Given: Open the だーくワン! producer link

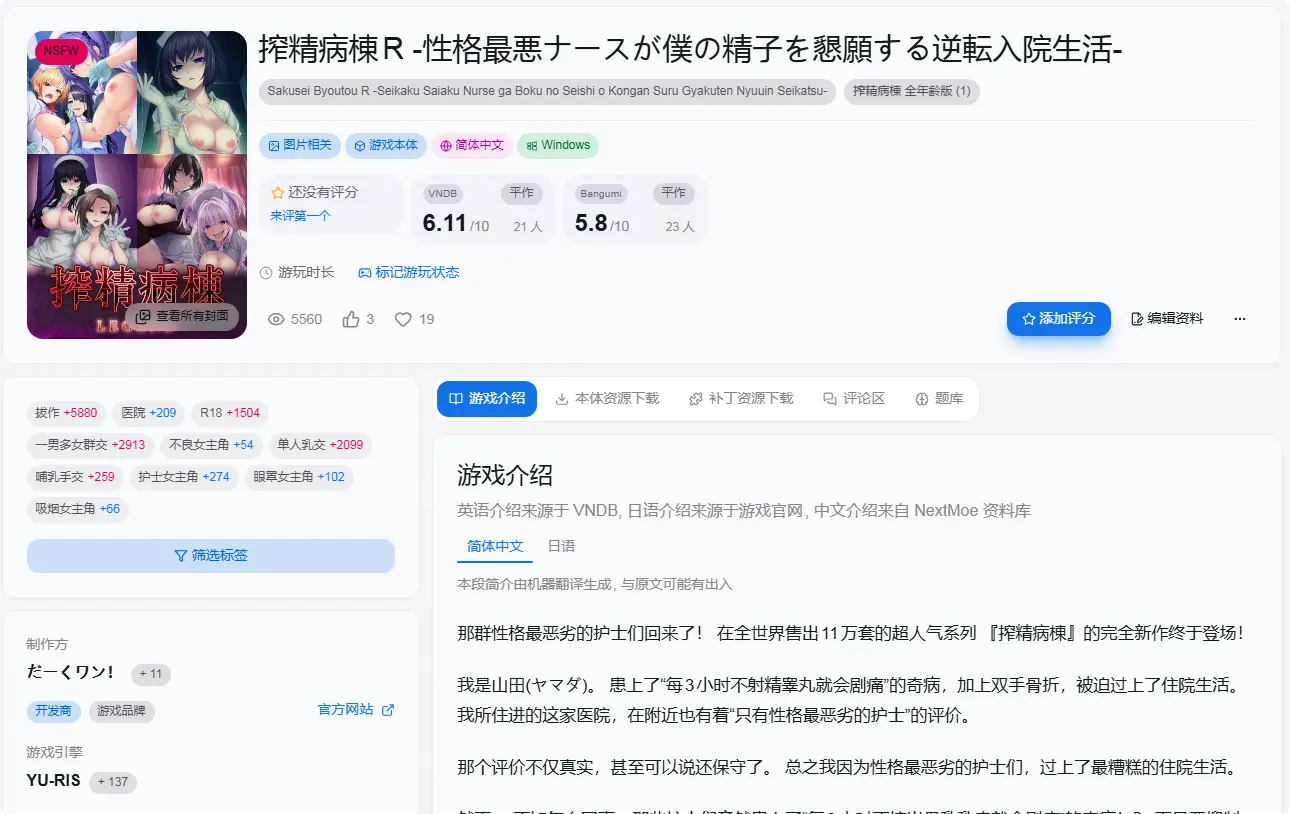Looking at the screenshot, I should 70,672.
